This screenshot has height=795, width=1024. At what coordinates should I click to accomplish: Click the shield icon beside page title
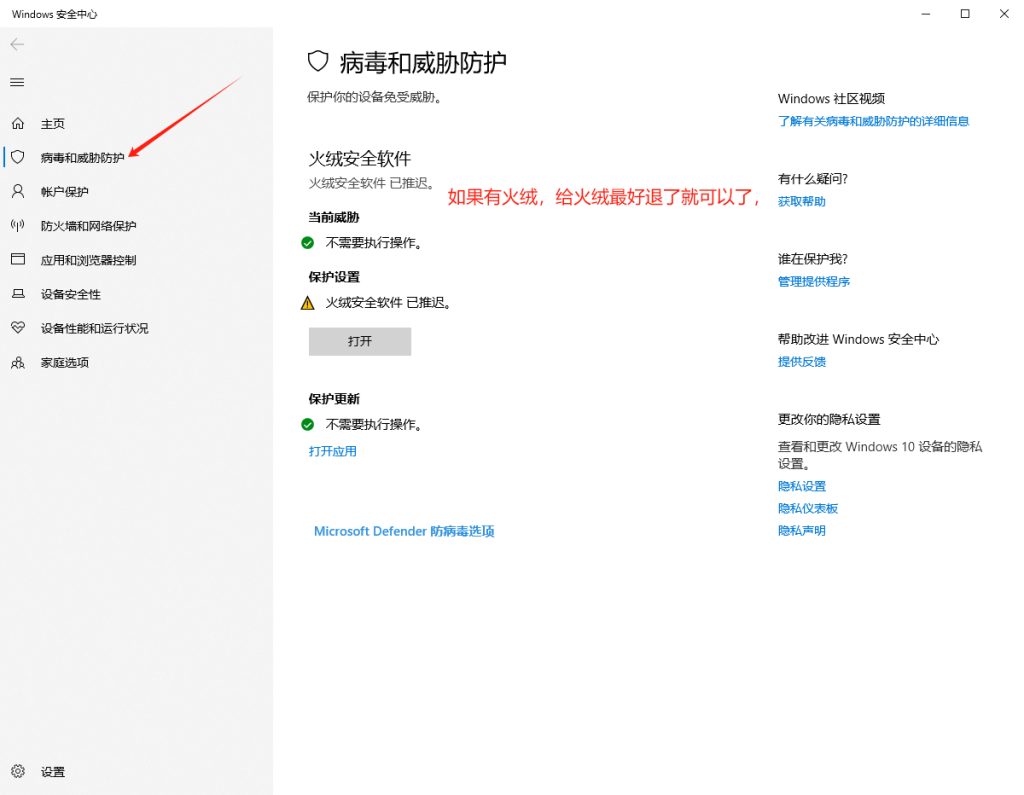pyautogui.click(x=318, y=61)
